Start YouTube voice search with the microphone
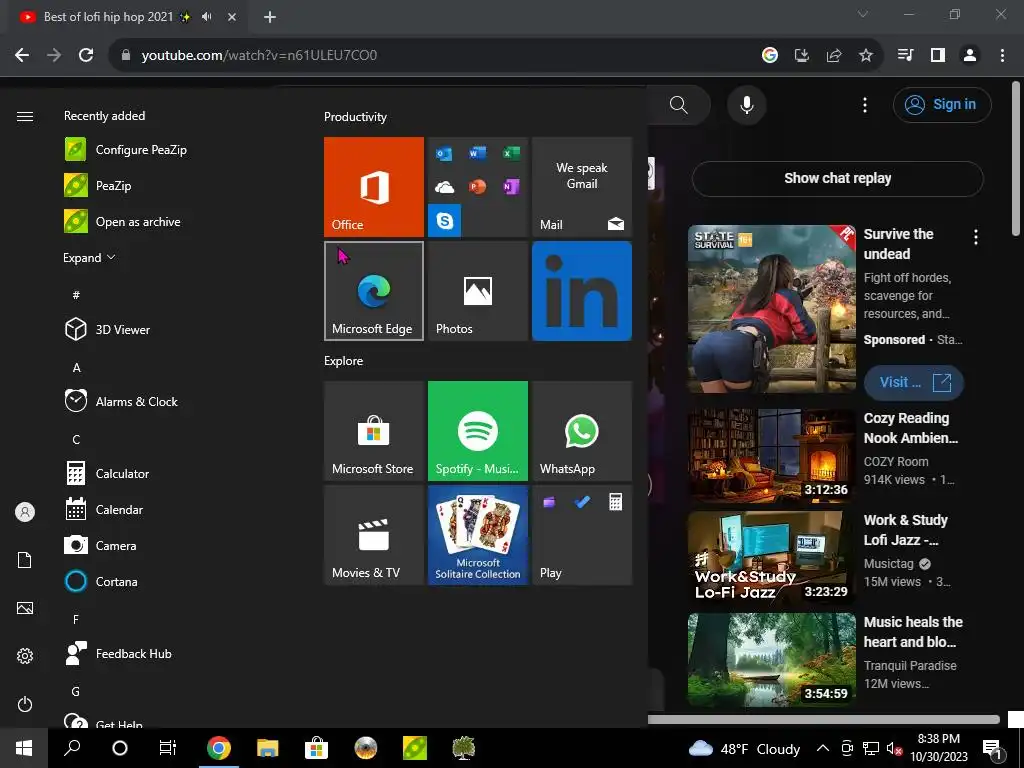Screen dimensions: 1024x768 [746, 104]
